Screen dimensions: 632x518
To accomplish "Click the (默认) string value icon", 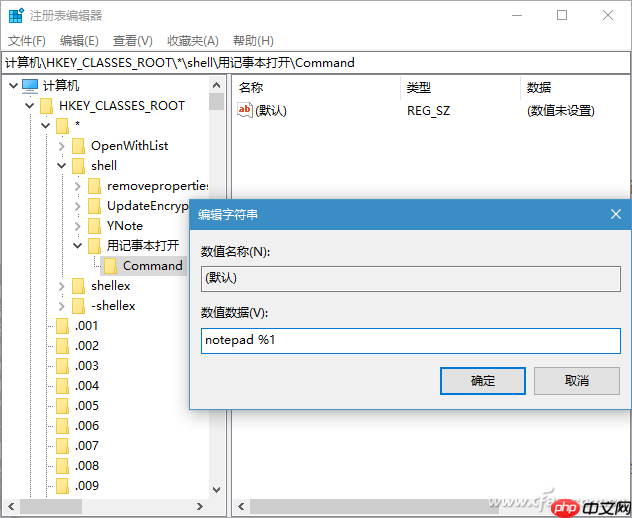I will [x=245, y=110].
